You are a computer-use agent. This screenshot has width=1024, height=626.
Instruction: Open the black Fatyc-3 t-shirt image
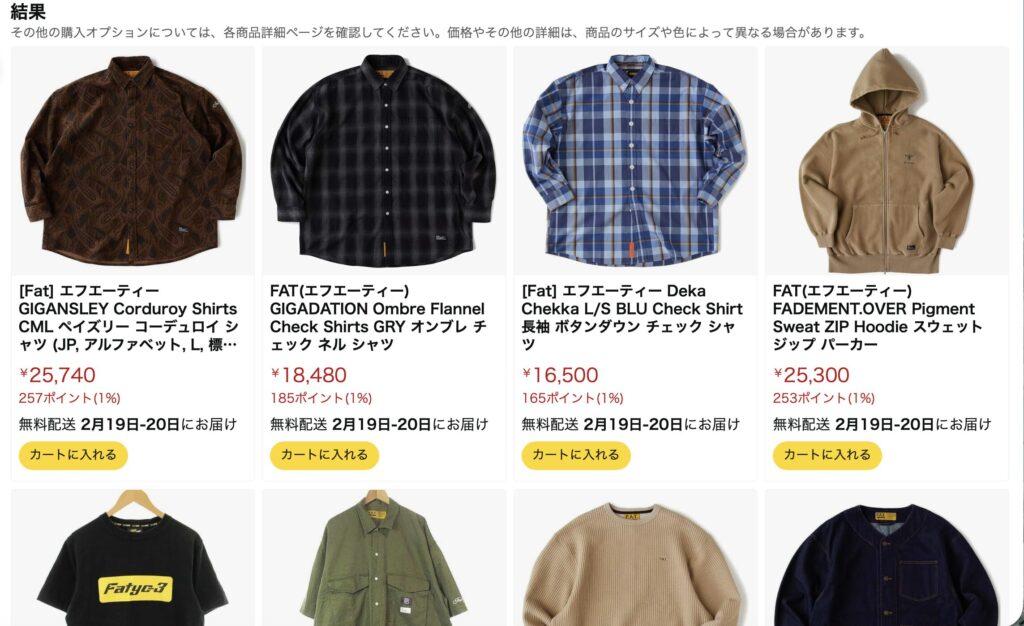pos(133,557)
